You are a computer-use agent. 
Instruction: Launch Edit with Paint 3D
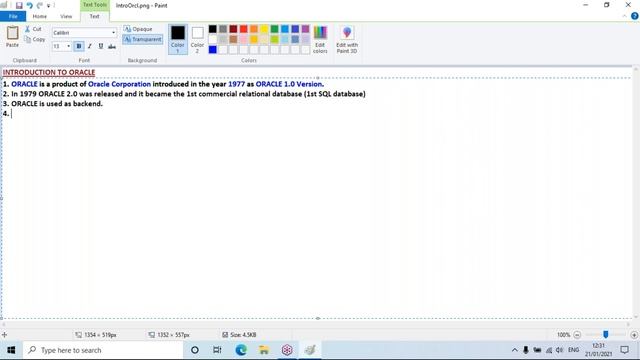[x=347, y=39]
